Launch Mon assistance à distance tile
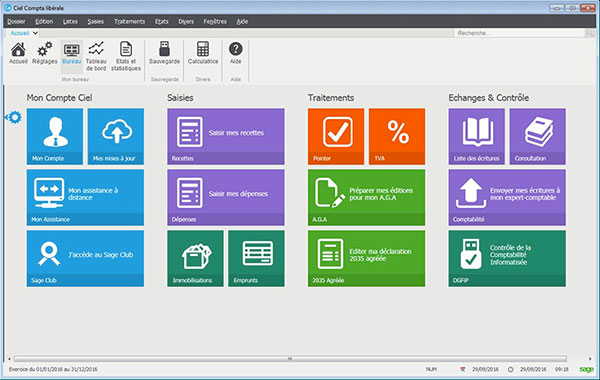Viewport: 600px width, 380px height. tap(85, 197)
